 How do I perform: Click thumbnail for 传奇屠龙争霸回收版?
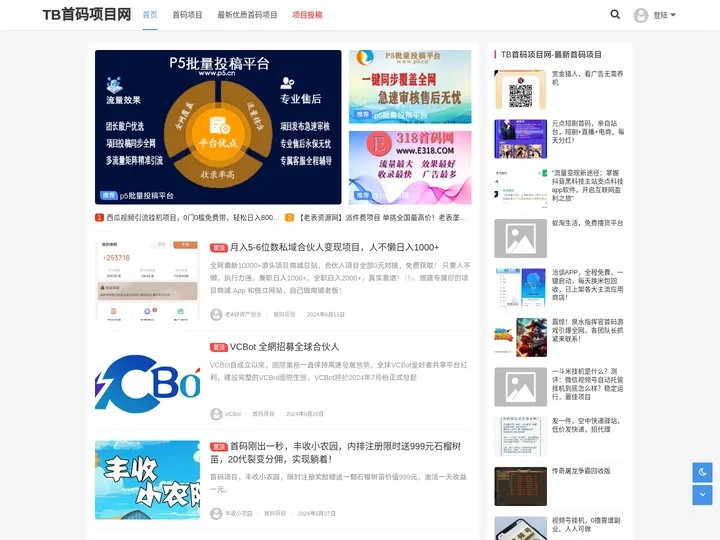point(520,486)
